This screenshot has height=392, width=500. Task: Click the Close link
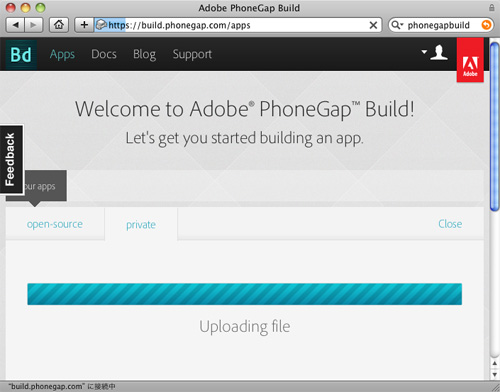click(450, 224)
